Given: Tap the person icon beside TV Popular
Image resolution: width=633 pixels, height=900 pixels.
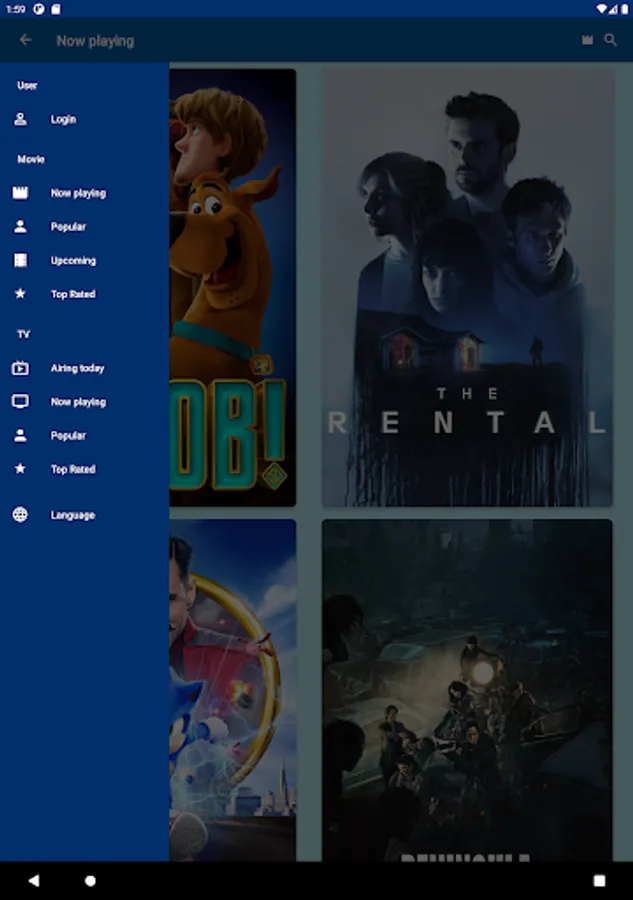Looking at the screenshot, I should (20, 436).
